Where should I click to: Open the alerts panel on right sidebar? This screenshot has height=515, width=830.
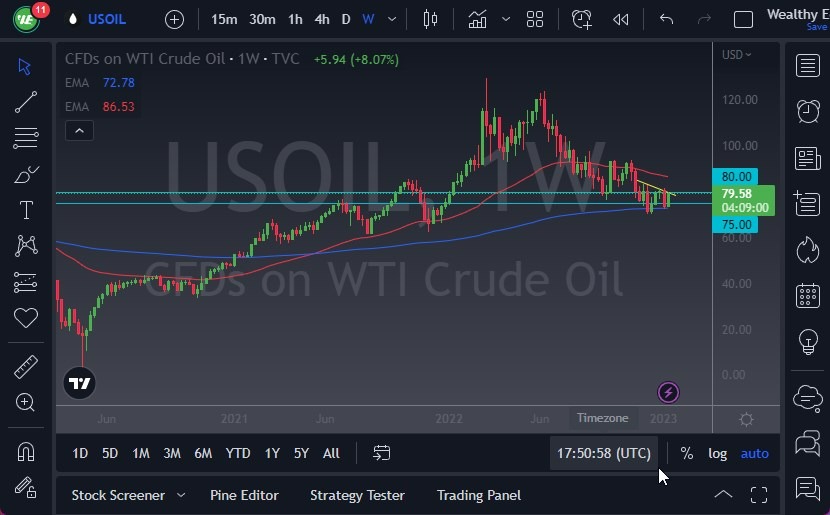coord(808,111)
